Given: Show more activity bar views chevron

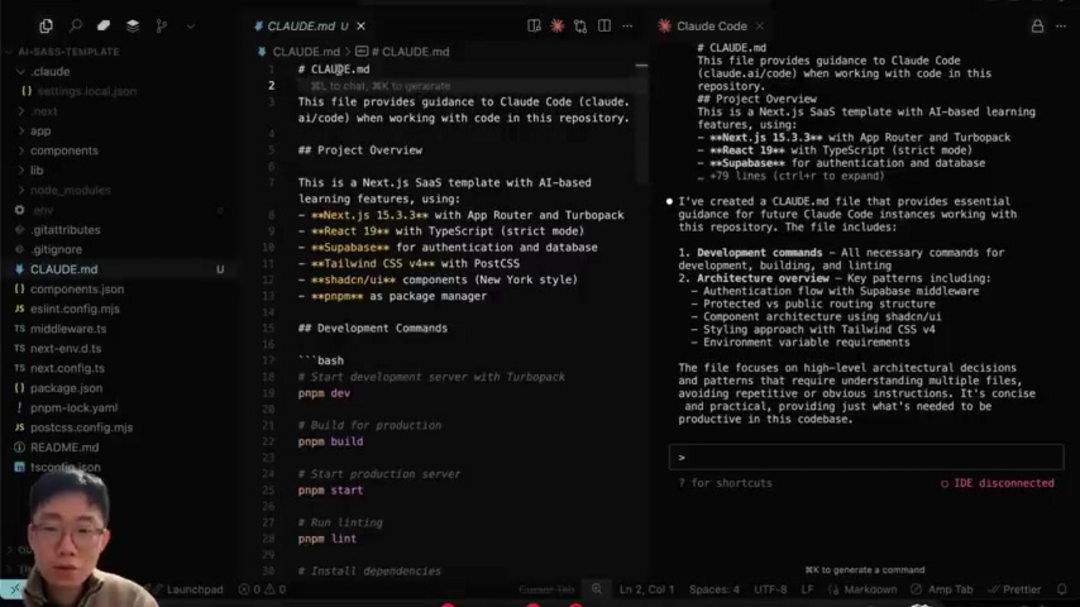Looking at the screenshot, I should (x=190, y=26).
